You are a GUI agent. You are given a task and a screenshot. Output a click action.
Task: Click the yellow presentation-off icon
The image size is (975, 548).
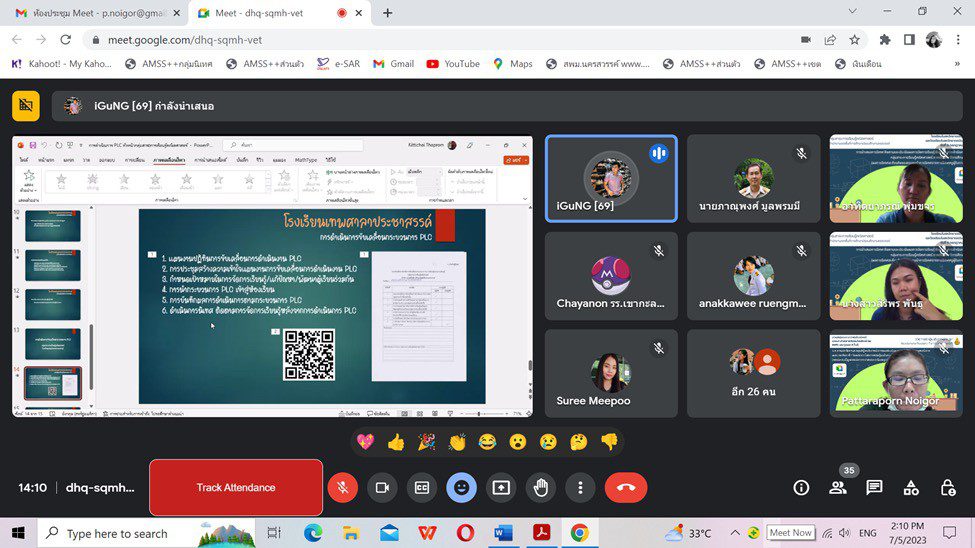point(25,106)
